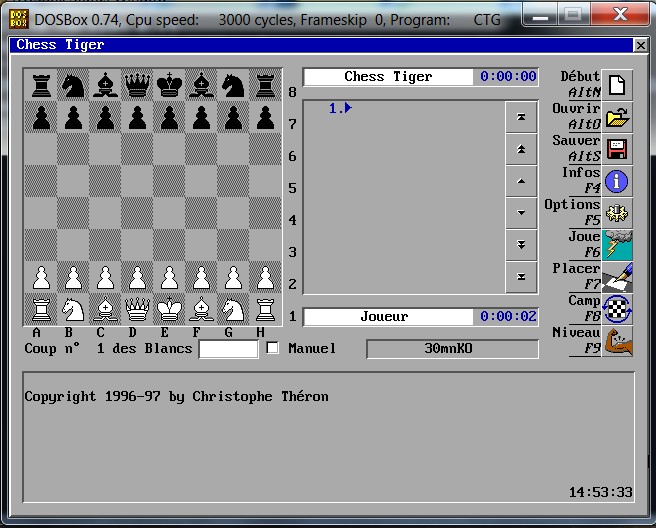Click the Camp checkered swap-sides icon
The width and height of the screenshot is (656, 528).
point(617,309)
